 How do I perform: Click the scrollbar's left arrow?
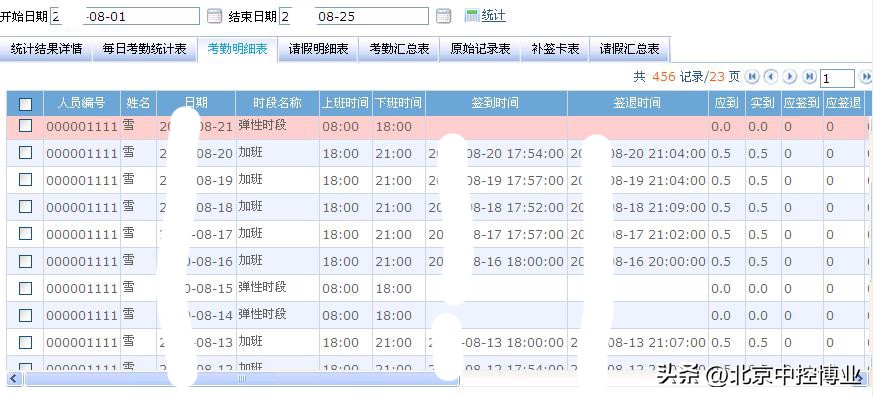coord(13,379)
